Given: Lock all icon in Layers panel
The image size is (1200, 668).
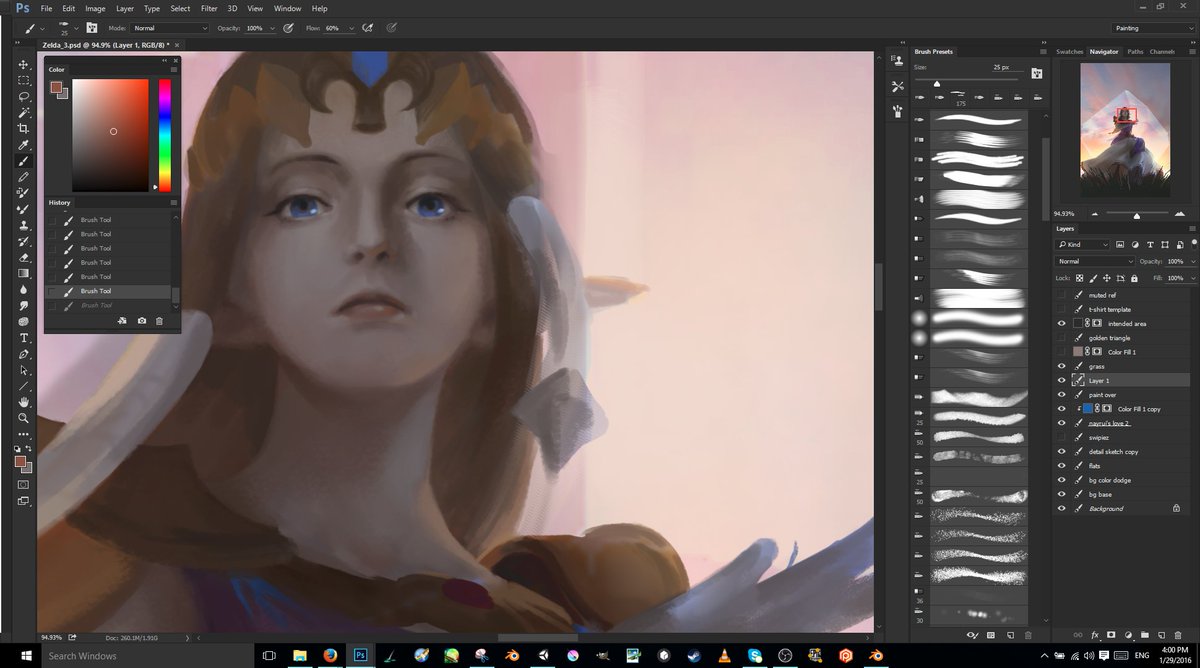Looking at the screenshot, I should click(1133, 277).
